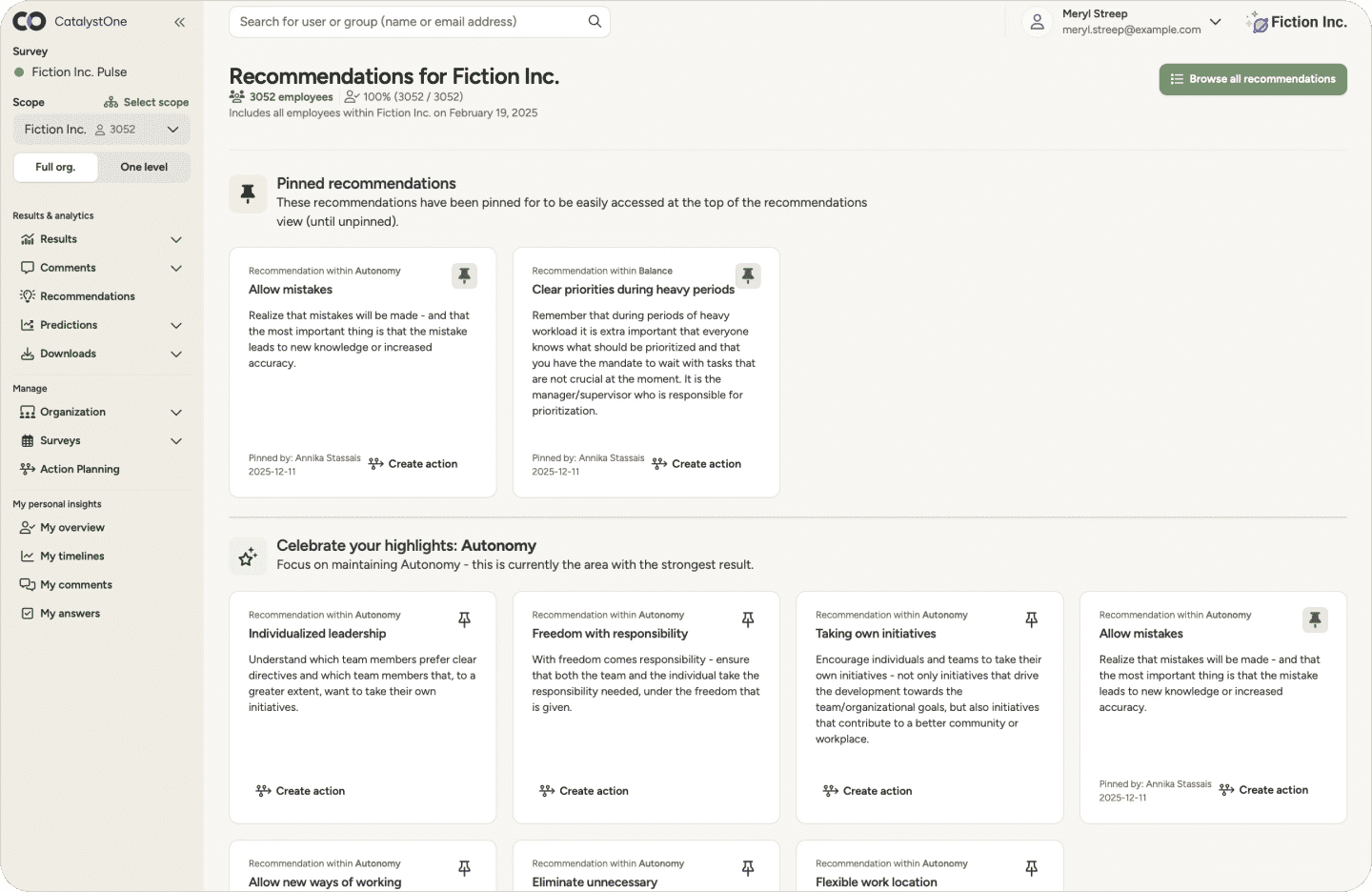Click the Comments speech bubble icon
This screenshot has height=892, width=1372.
(x=28, y=268)
